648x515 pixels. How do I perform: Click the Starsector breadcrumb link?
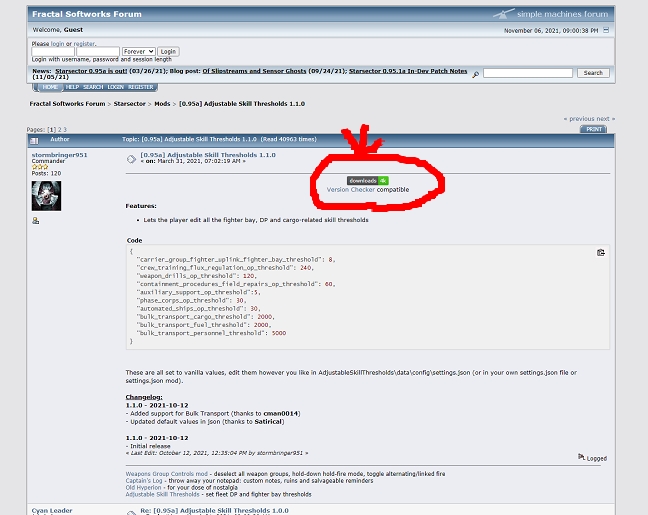tap(129, 104)
